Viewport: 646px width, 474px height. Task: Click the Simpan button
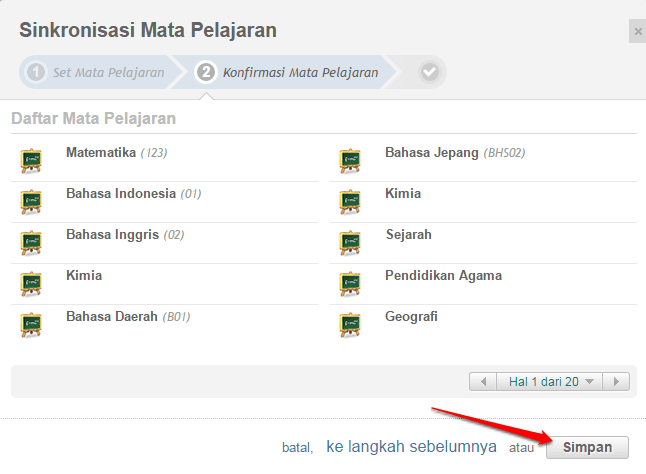point(587,447)
